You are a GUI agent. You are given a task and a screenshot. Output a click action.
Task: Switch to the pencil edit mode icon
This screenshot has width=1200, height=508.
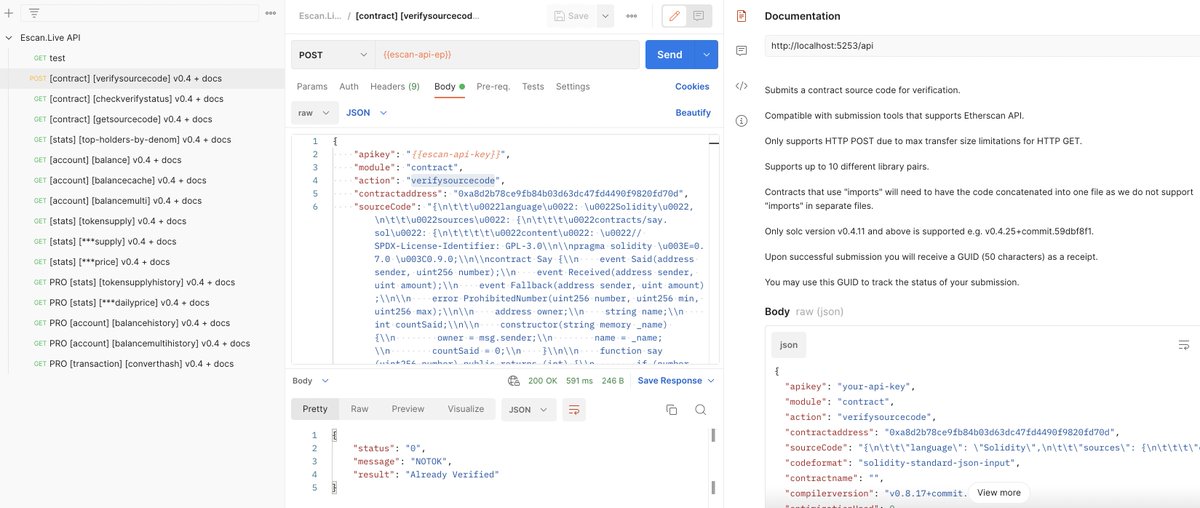(x=674, y=16)
